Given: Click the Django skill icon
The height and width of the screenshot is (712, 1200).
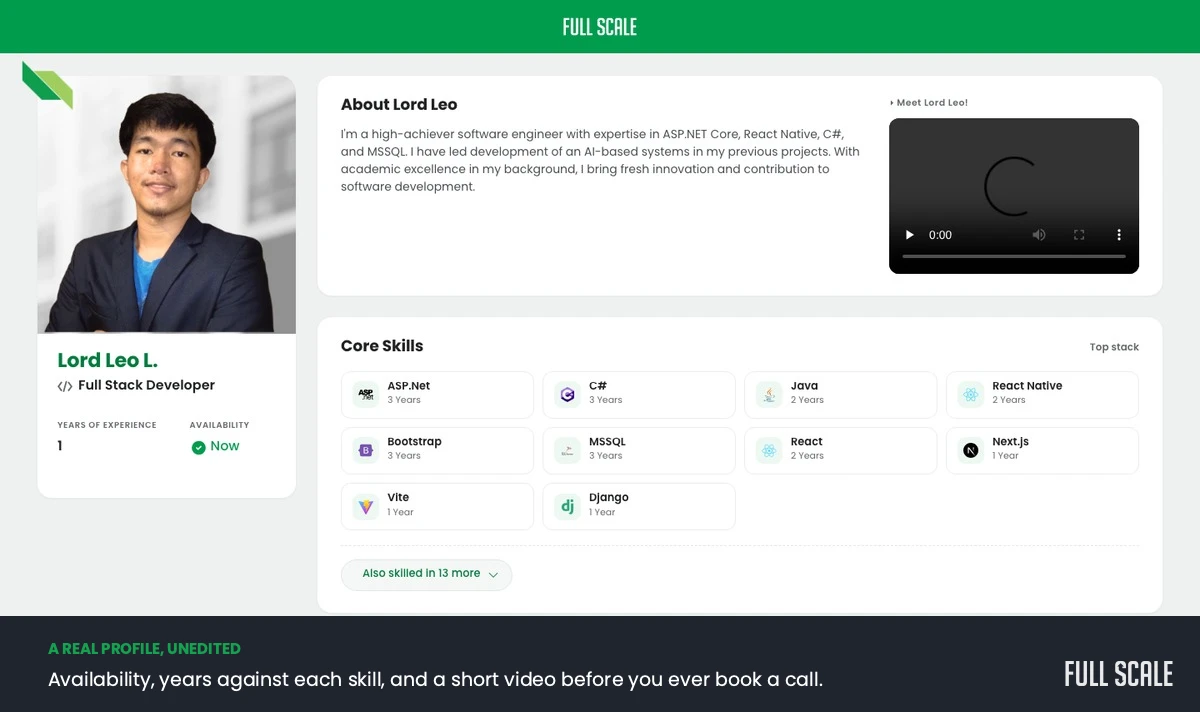Looking at the screenshot, I should [568, 507].
